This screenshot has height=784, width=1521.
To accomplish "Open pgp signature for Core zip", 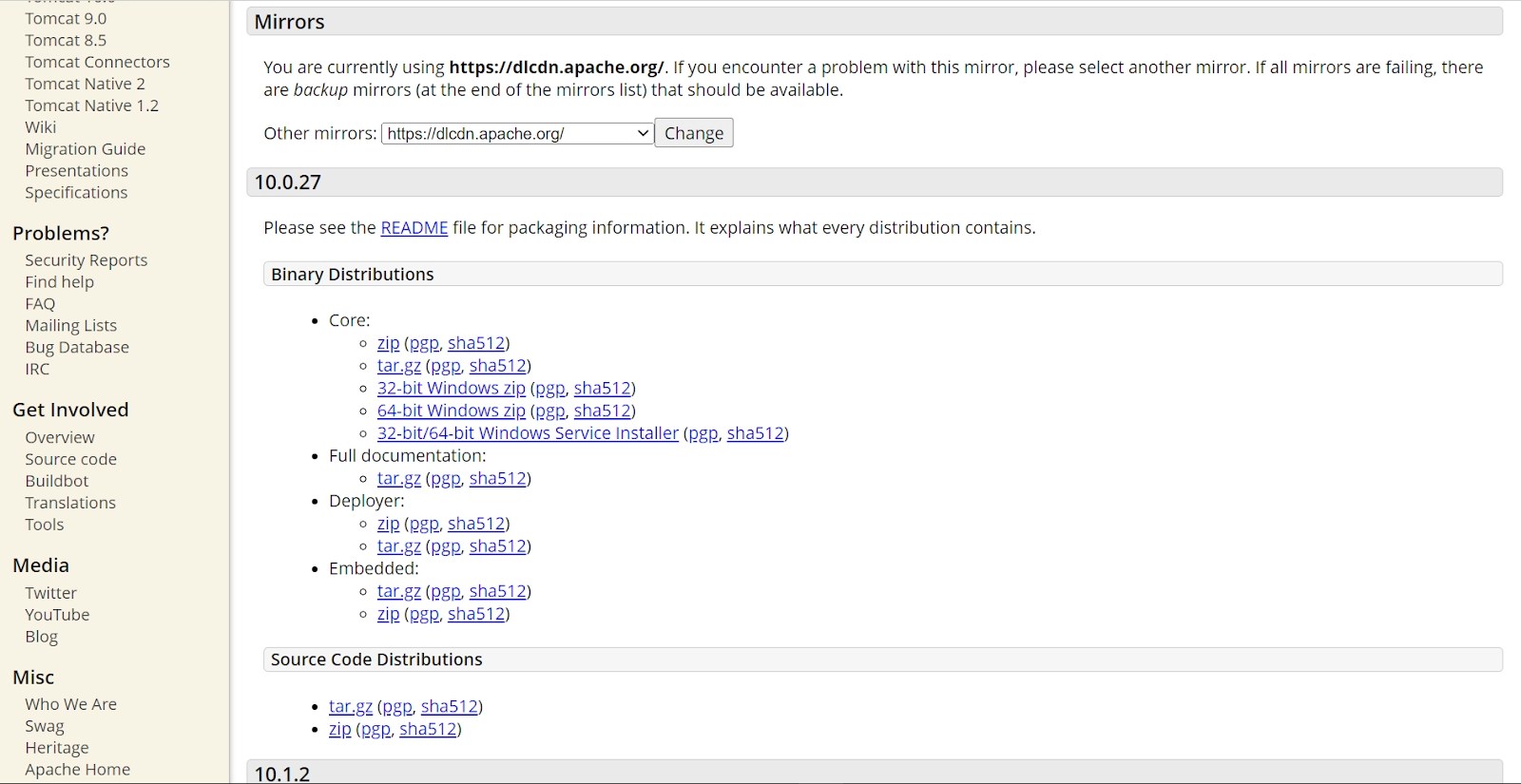I will point(424,343).
